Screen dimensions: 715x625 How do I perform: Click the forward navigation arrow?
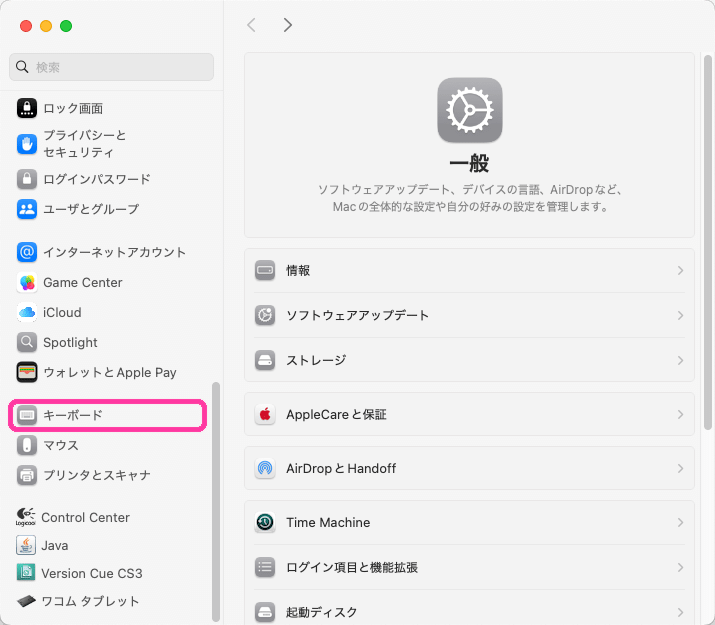tap(288, 25)
